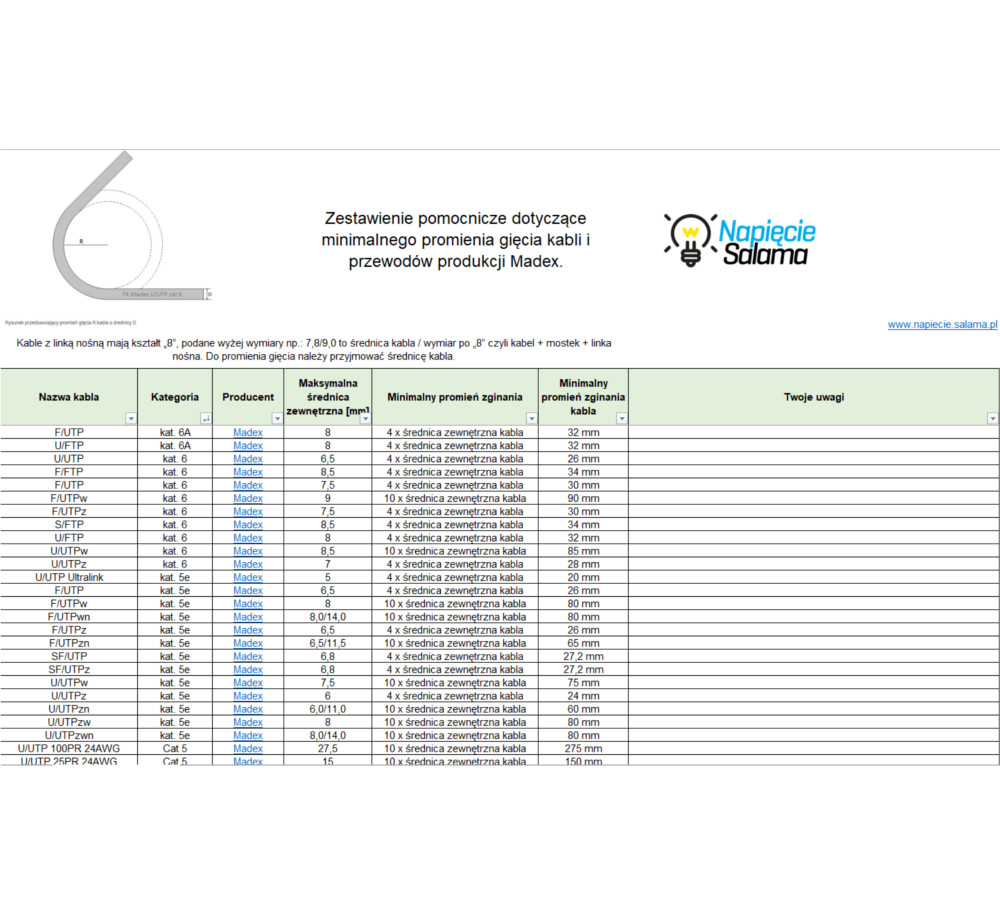The height and width of the screenshot is (915, 1000).
Task: Follow the Madex link in the U/UTP 100PR 24AWG row
Action: (x=248, y=748)
